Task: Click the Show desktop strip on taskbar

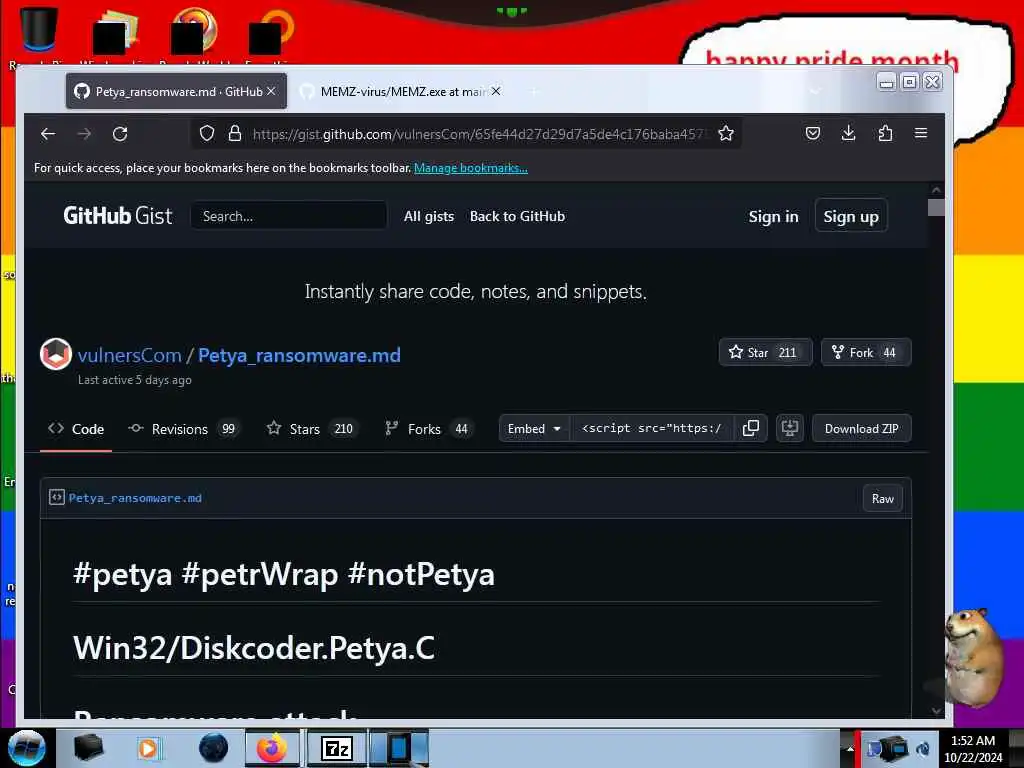Action: pos(1016,748)
